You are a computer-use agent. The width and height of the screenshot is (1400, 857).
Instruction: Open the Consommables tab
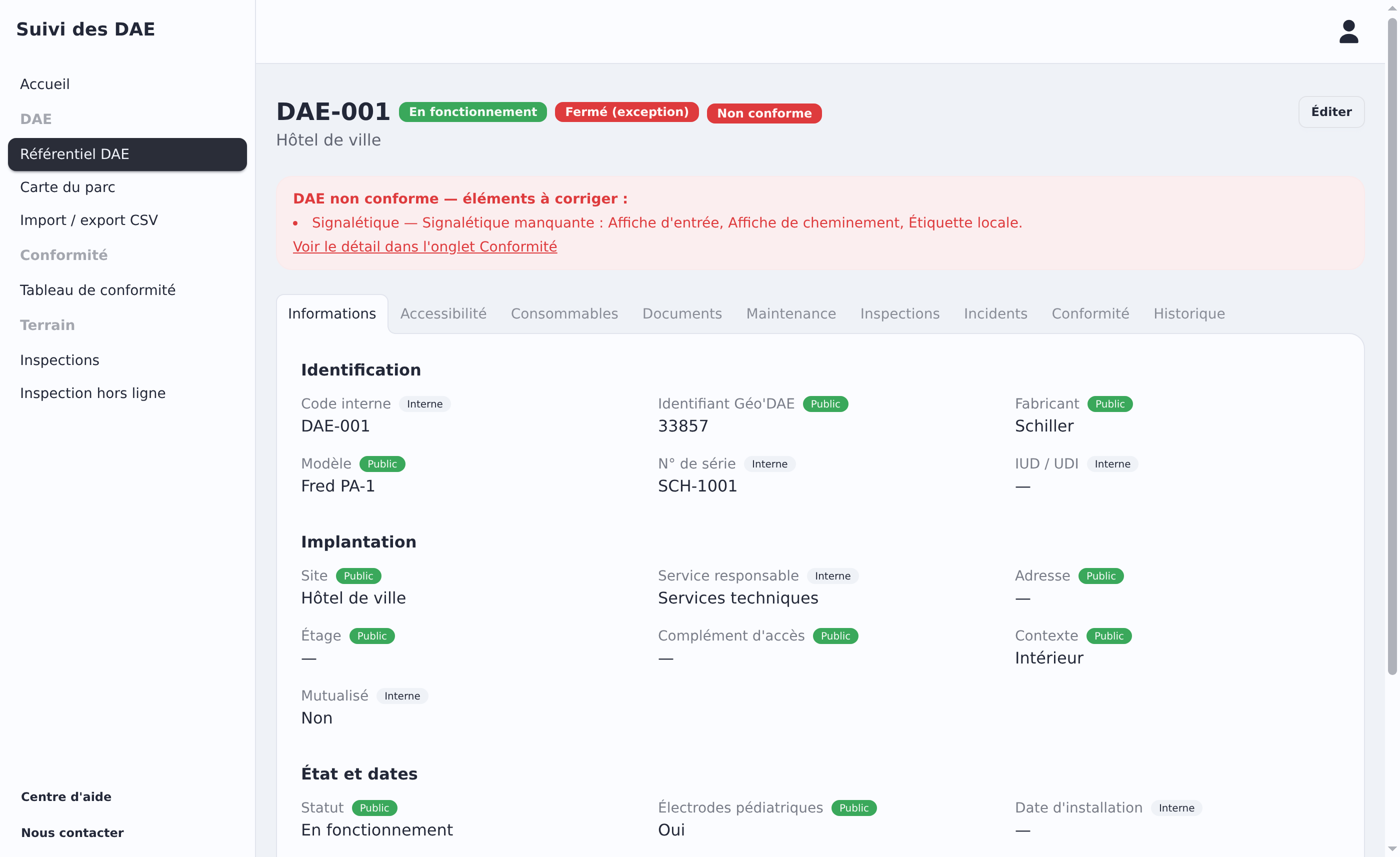564,313
